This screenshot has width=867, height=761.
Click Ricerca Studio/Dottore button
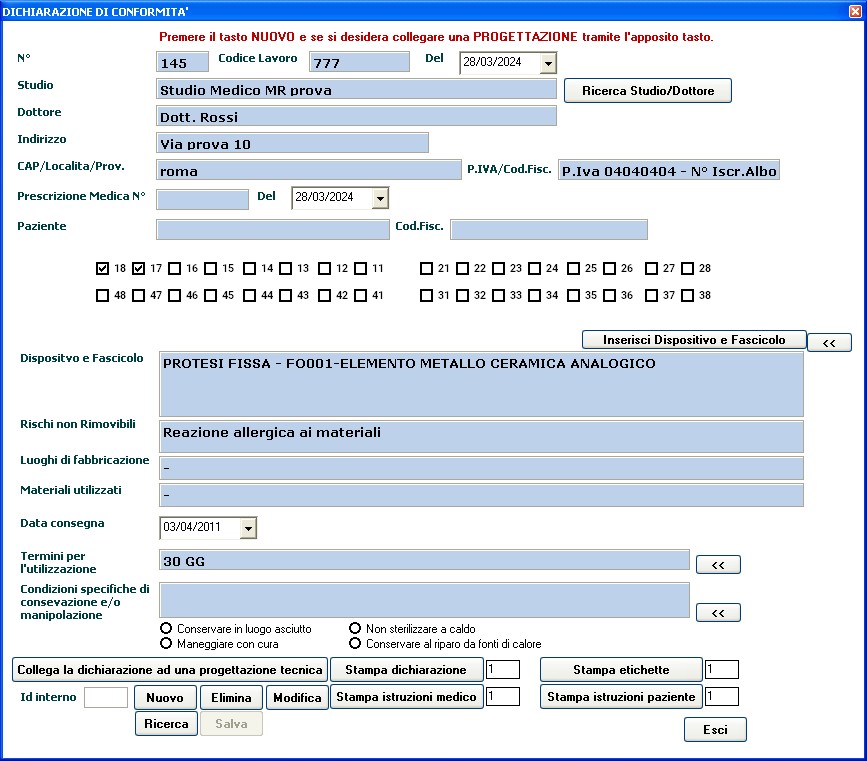(x=647, y=91)
